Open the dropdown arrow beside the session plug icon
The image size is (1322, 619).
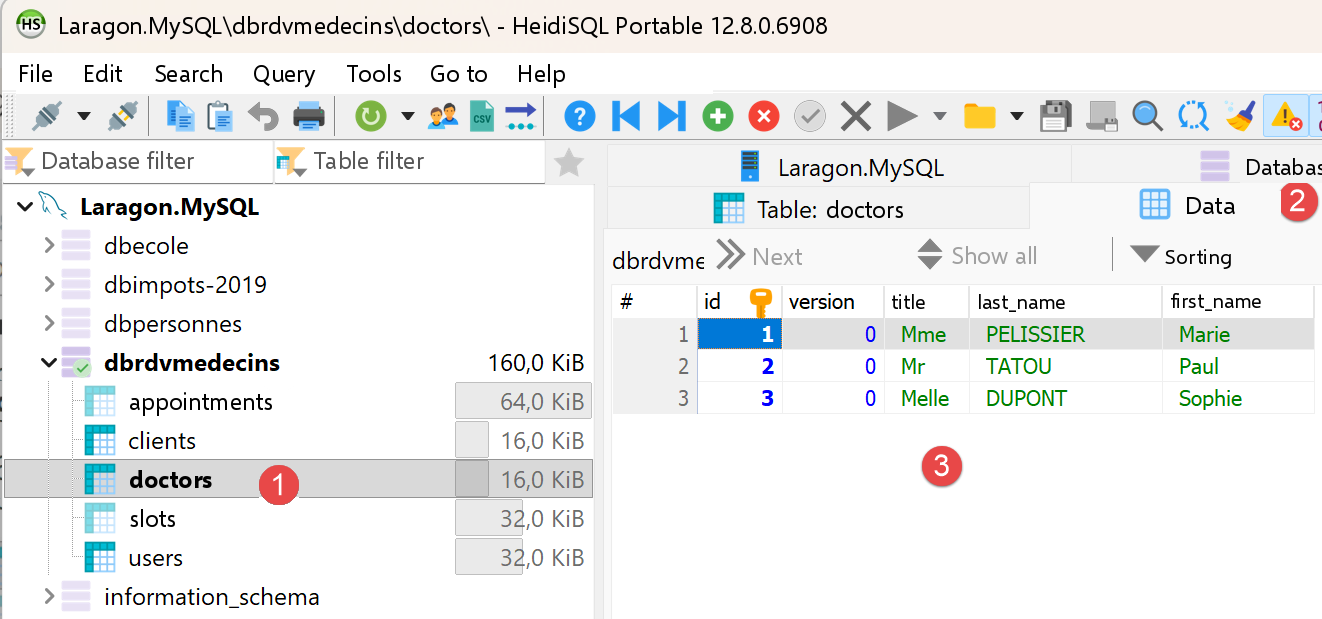(x=84, y=116)
